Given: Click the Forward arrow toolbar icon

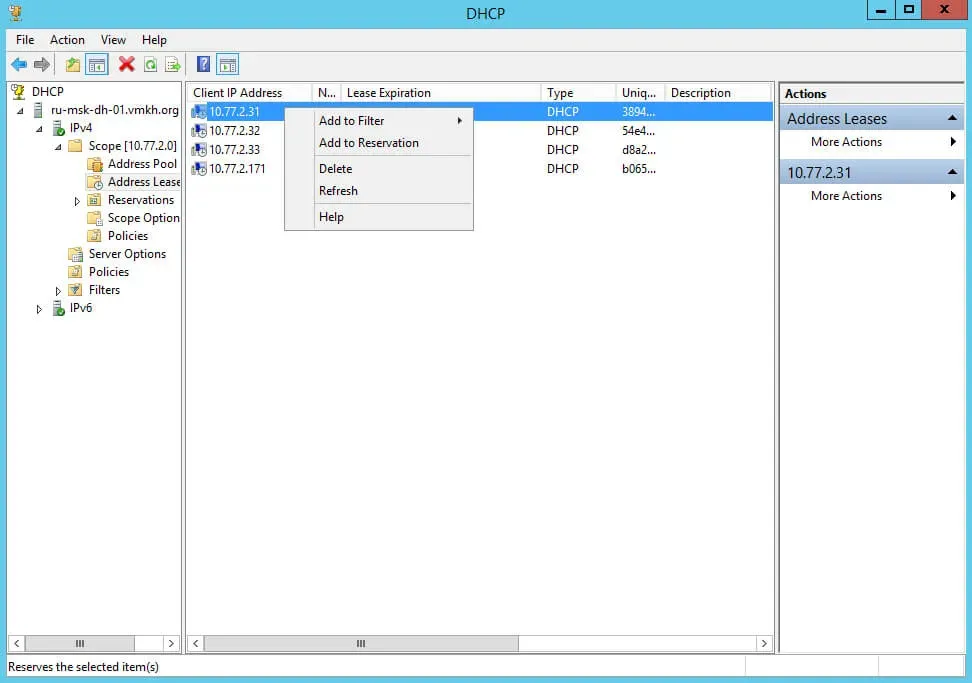Looking at the screenshot, I should [42, 64].
